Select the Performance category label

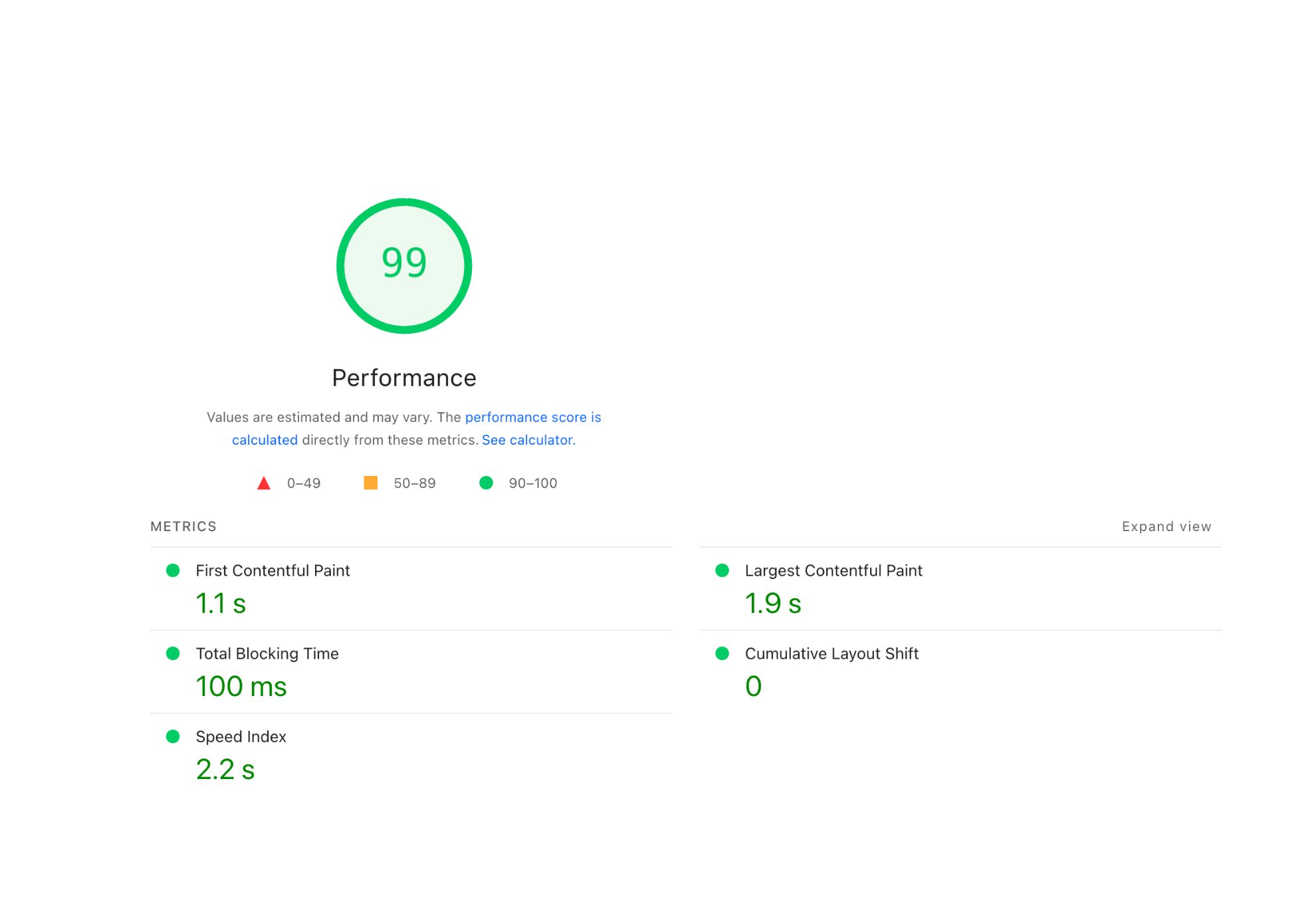pos(403,377)
